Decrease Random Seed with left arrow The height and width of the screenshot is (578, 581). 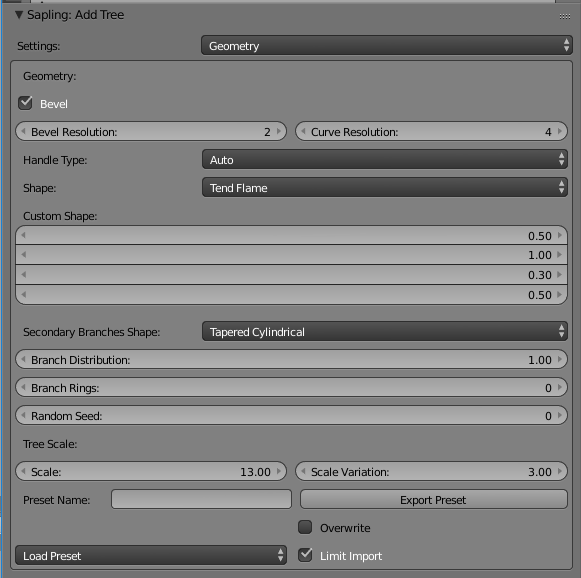tap(23, 415)
